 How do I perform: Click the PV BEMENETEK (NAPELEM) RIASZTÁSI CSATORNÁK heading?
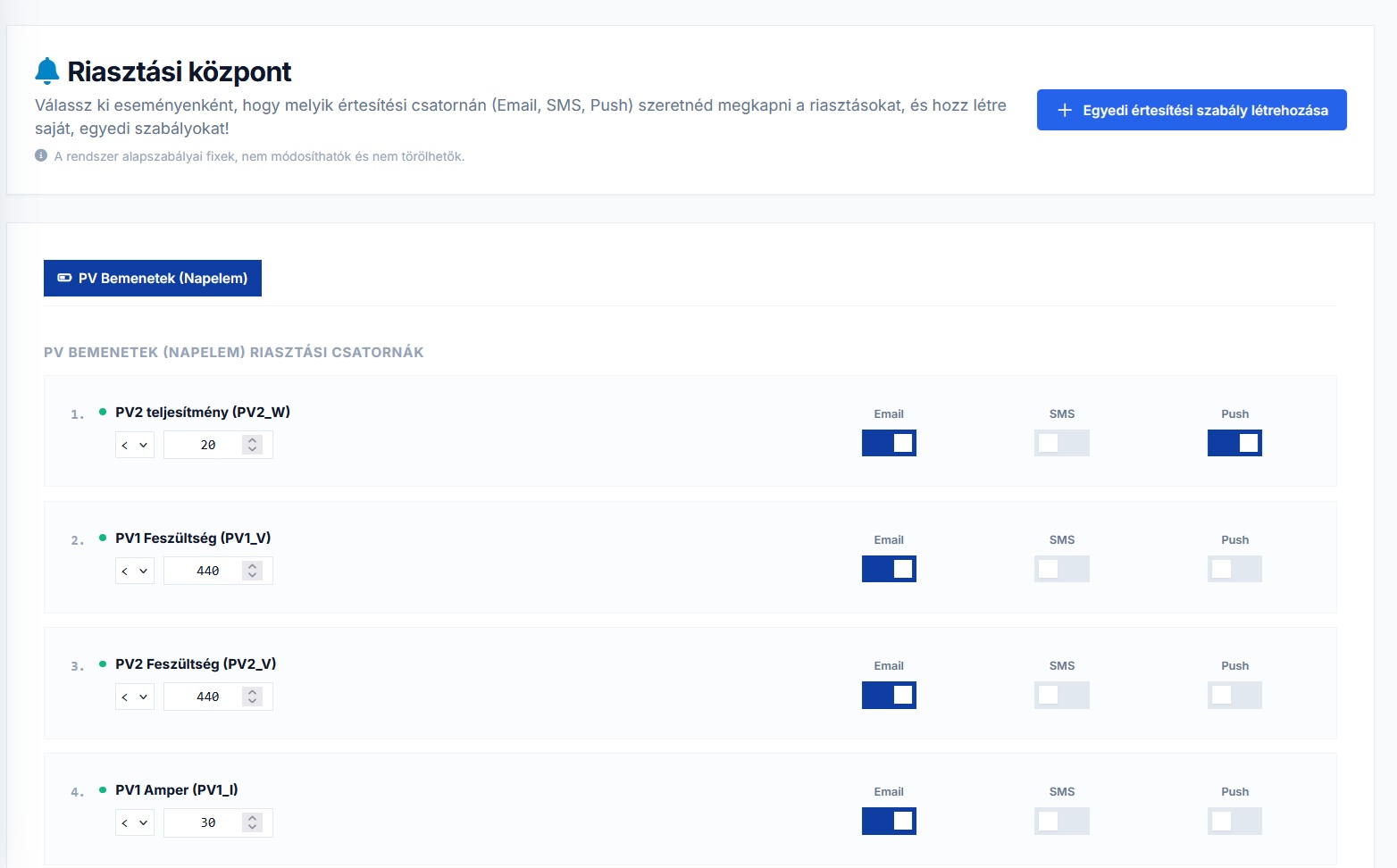point(234,352)
